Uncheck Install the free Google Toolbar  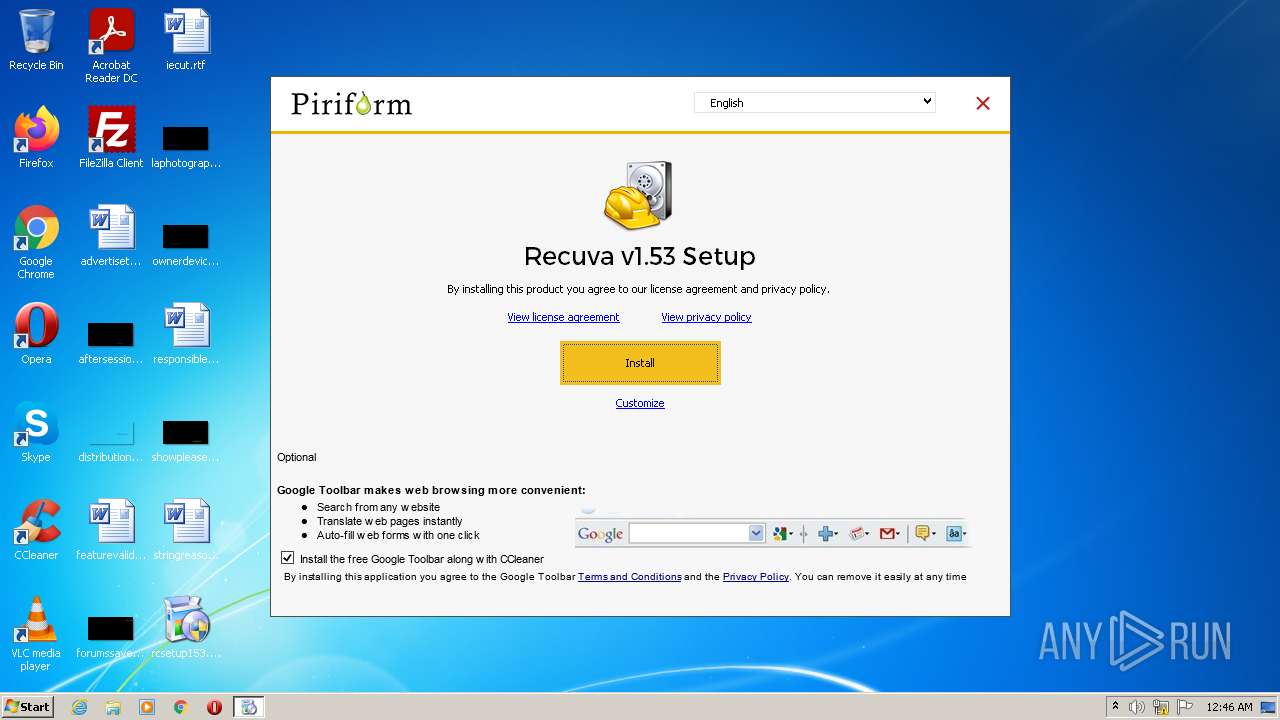[288, 558]
